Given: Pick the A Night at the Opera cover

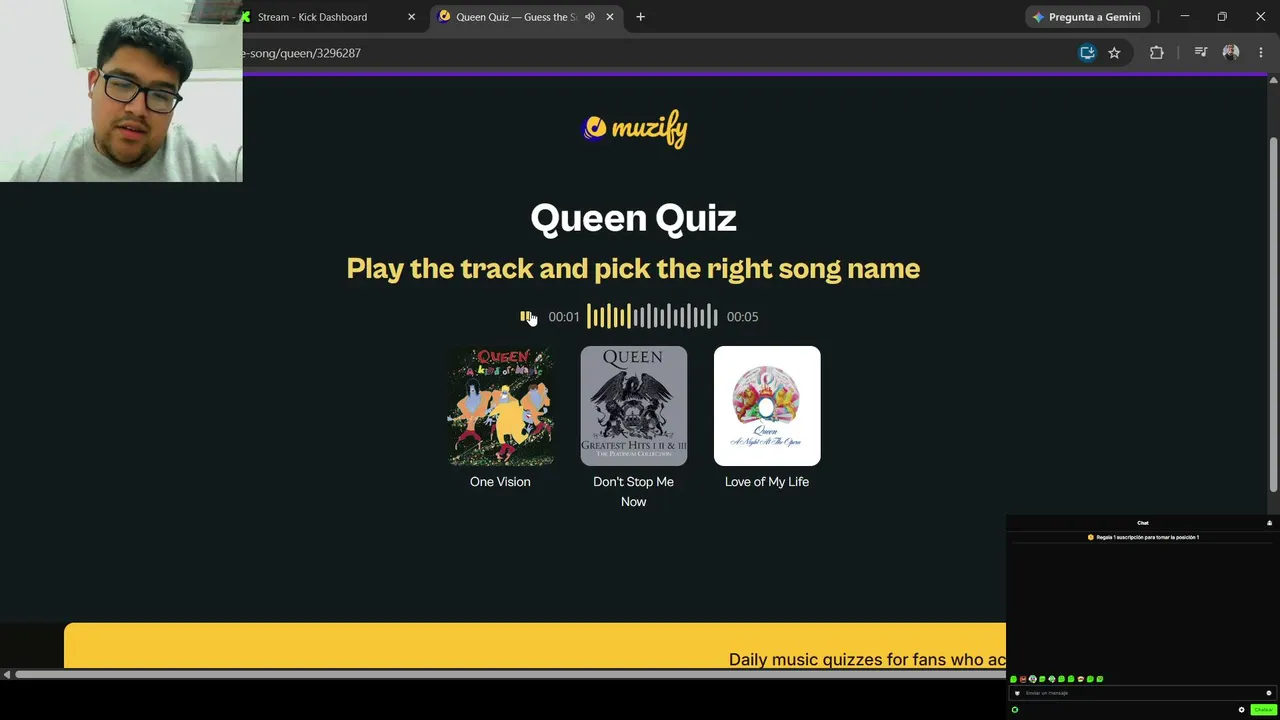Looking at the screenshot, I should pos(767,406).
